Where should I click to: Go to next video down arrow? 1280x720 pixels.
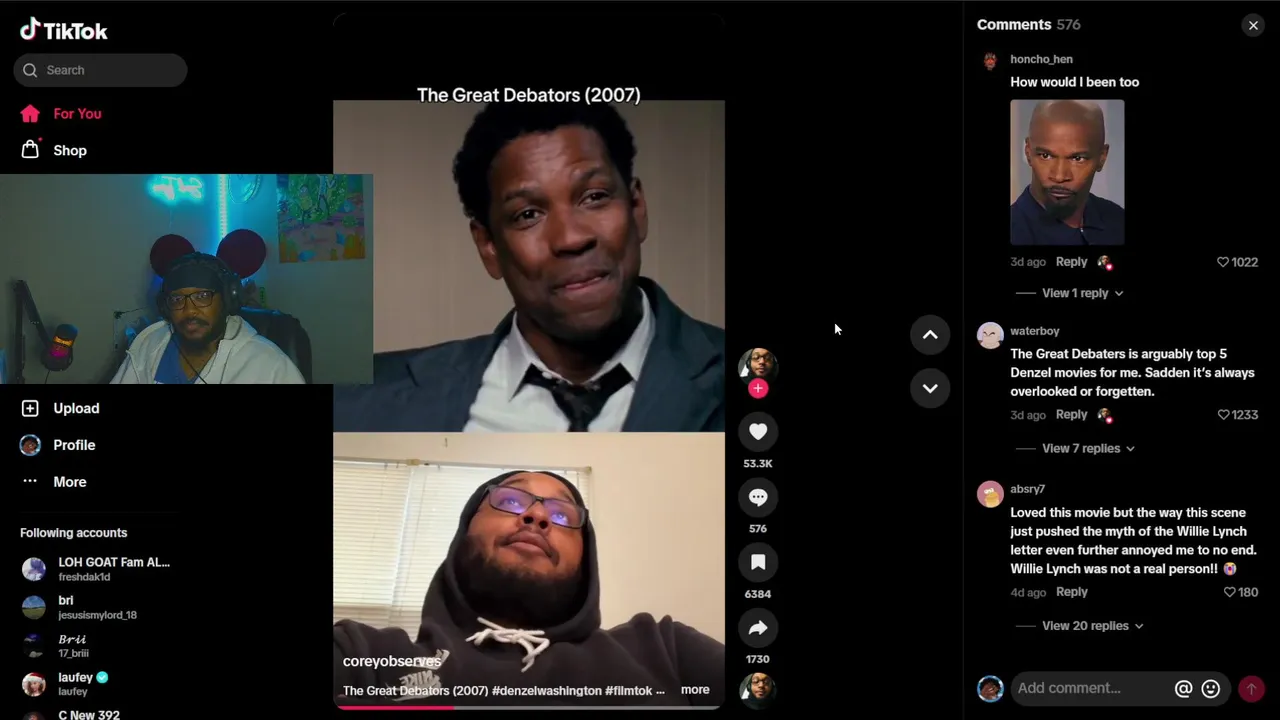tap(930, 388)
